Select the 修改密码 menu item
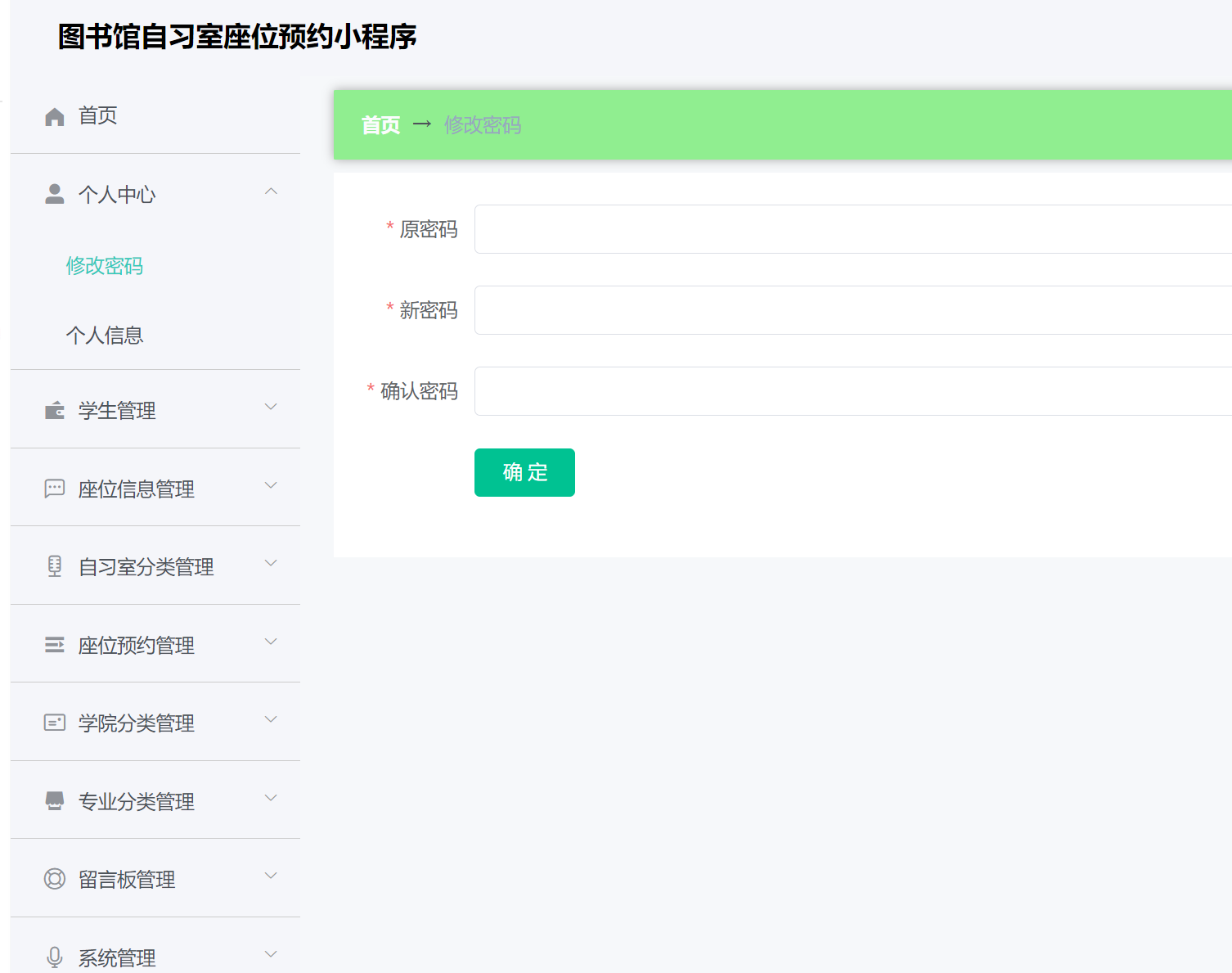The height and width of the screenshot is (973, 1232). (x=105, y=266)
